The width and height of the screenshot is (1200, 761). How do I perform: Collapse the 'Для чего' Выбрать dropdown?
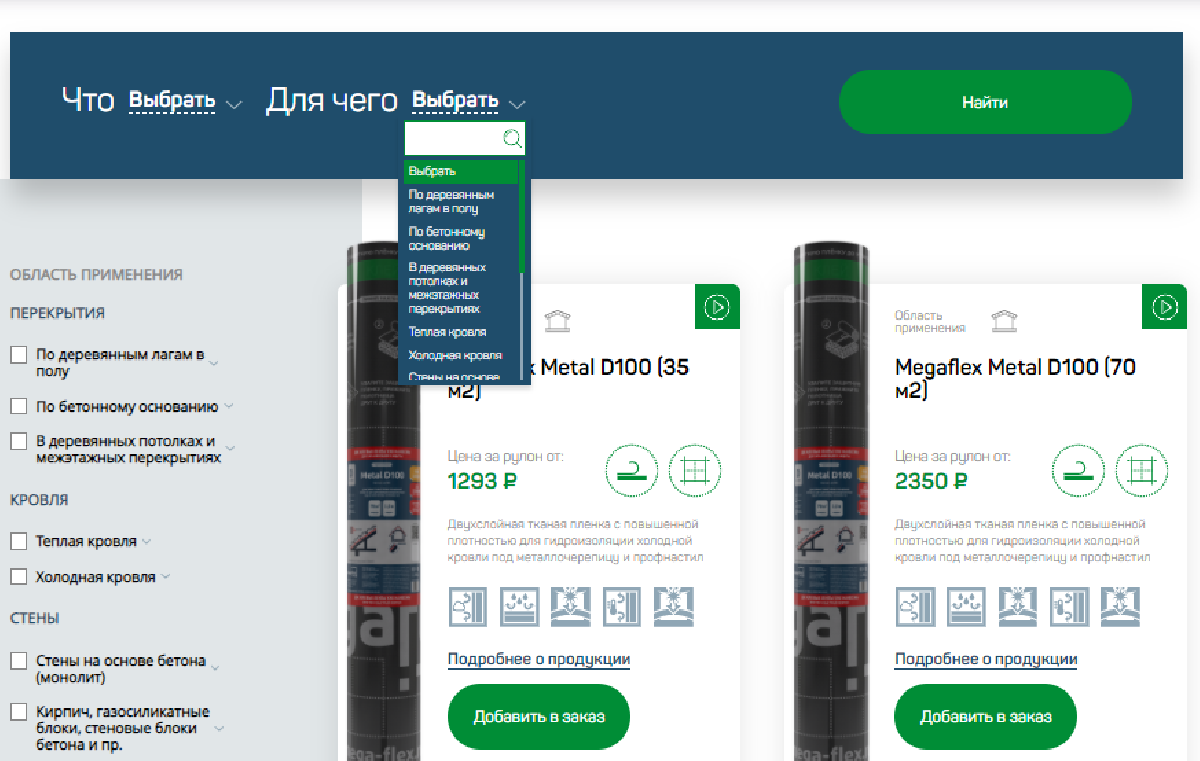(x=469, y=101)
